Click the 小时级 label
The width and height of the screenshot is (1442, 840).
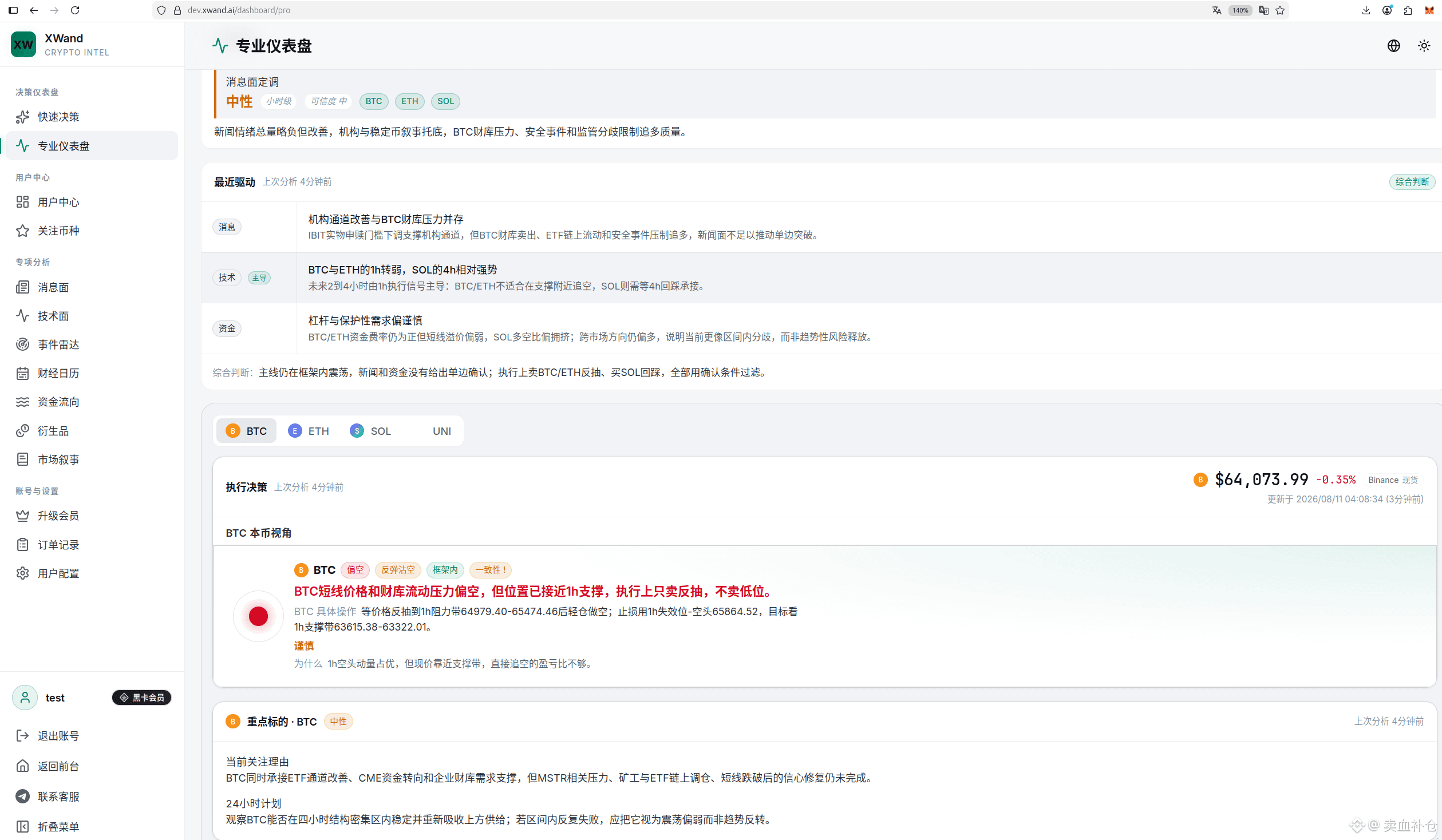pyautogui.click(x=279, y=101)
